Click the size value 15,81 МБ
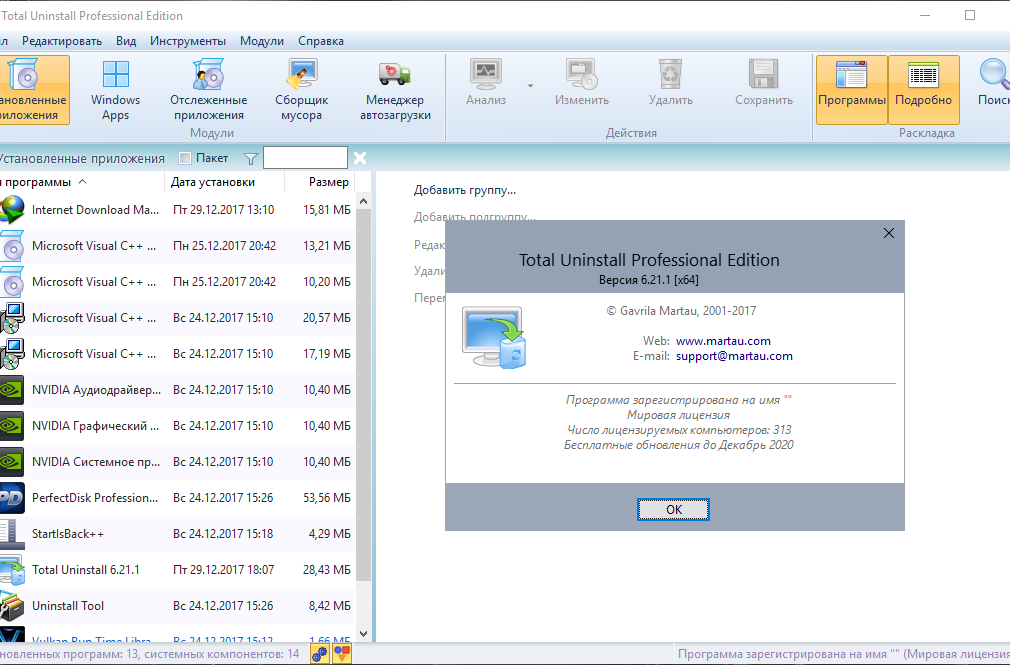Viewport: 1010px width, 665px height. coord(327,210)
